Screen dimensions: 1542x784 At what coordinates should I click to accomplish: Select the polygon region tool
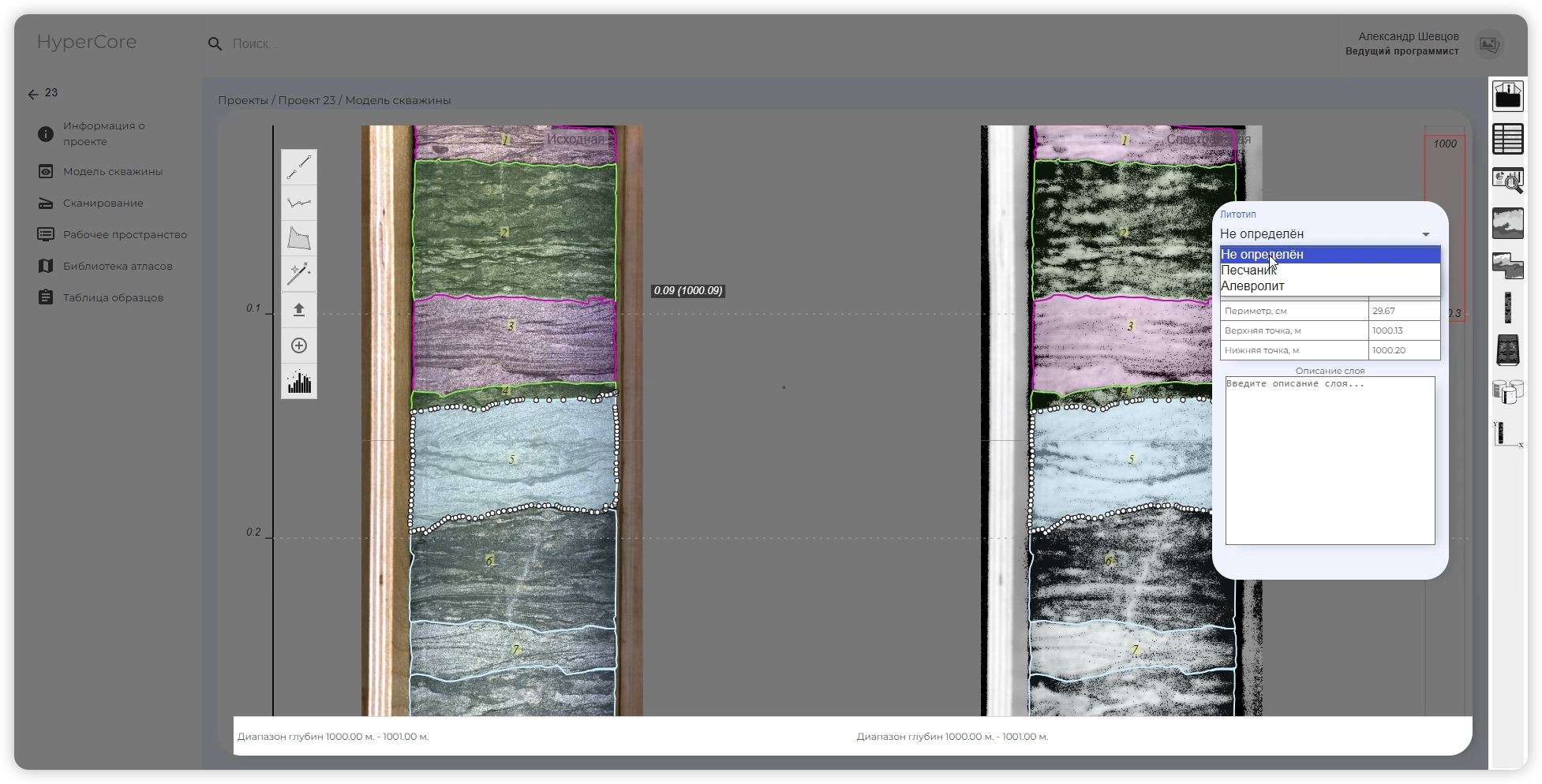click(x=299, y=238)
